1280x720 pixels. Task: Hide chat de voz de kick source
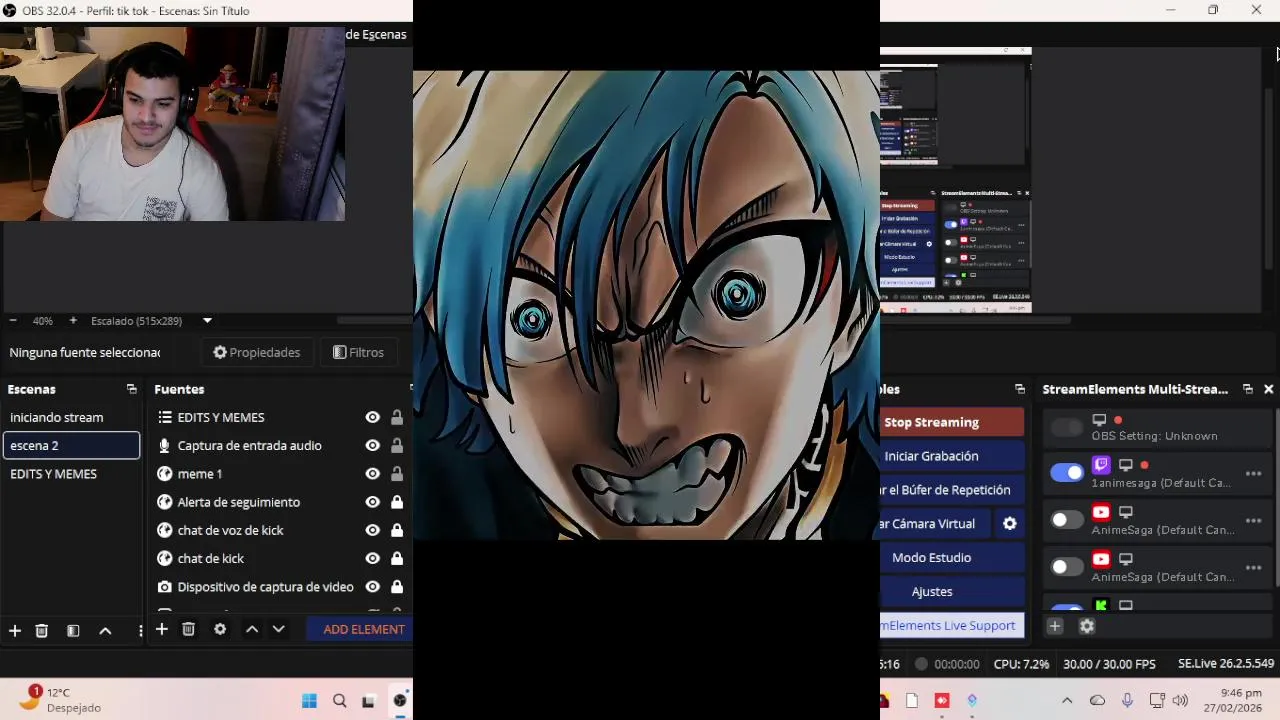(372, 530)
